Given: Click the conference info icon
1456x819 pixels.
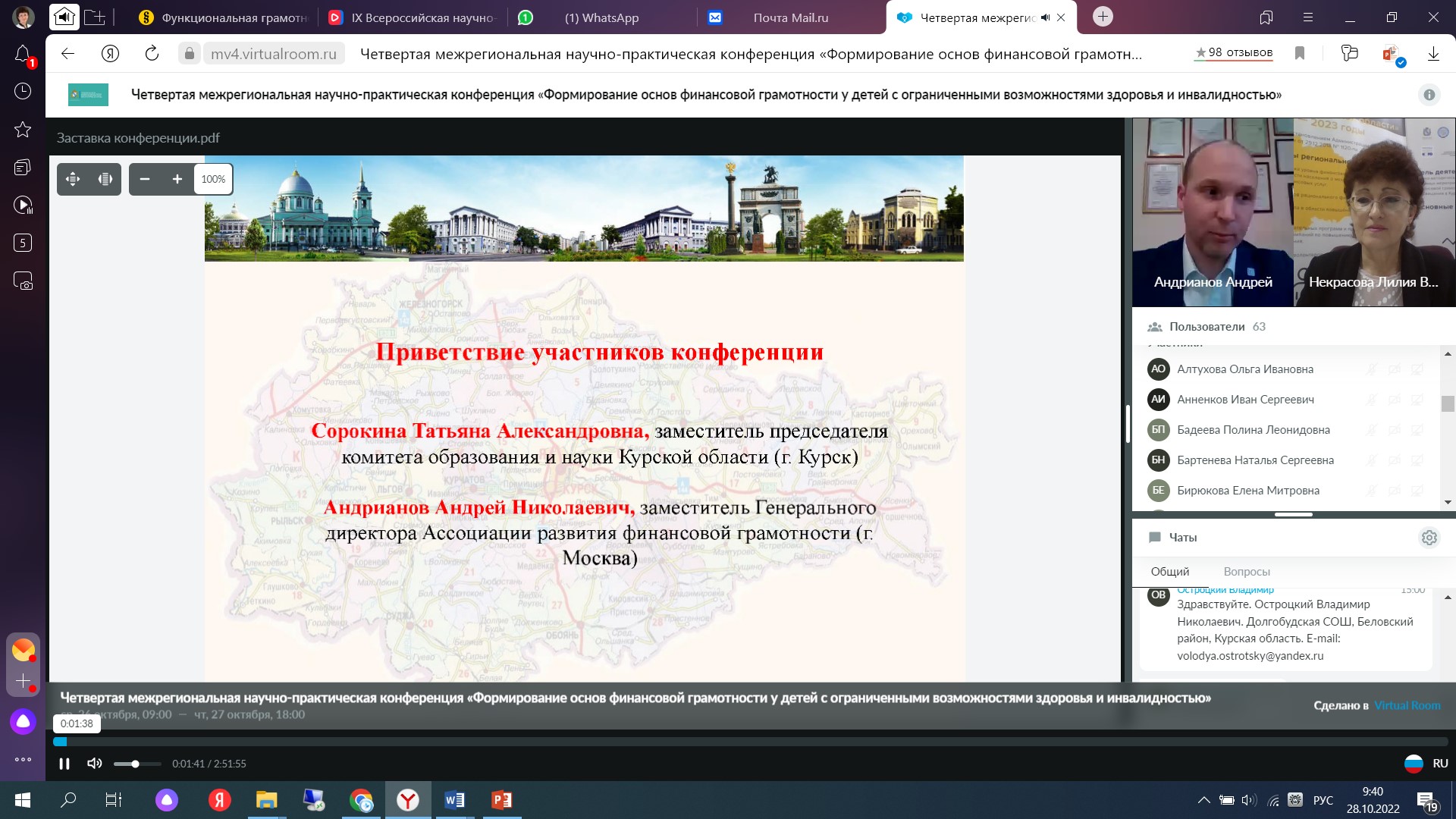Looking at the screenshot, I should point(1429,95).
